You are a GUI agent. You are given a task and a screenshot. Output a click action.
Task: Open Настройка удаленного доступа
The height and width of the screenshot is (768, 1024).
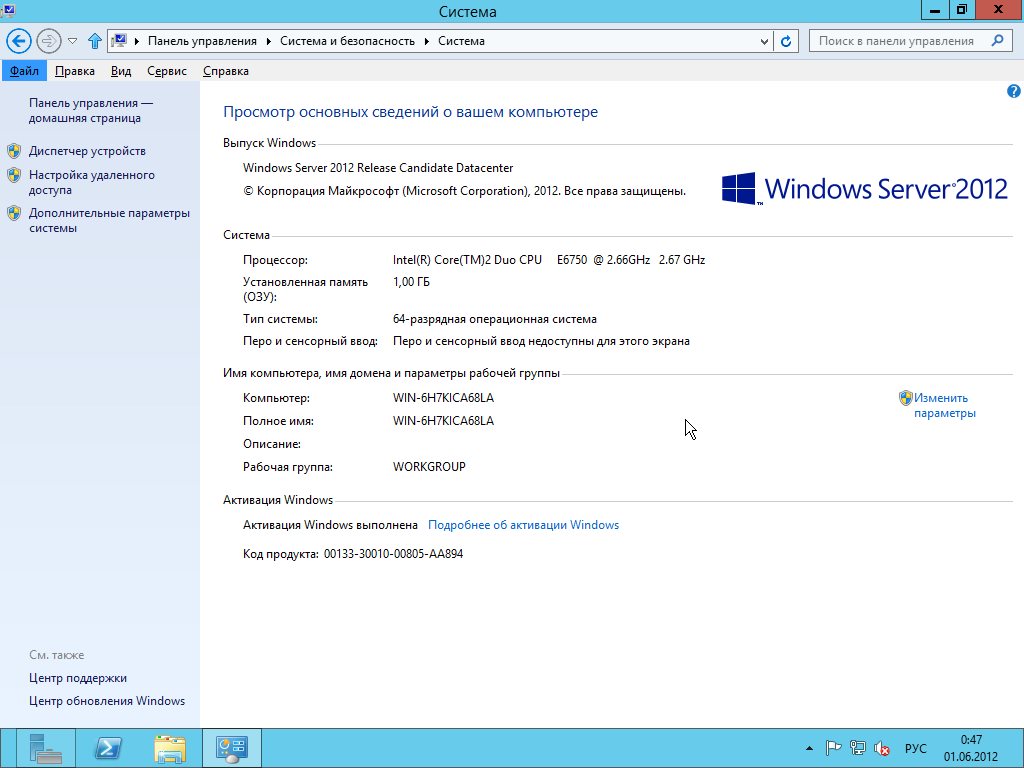(x=91, y=182)
